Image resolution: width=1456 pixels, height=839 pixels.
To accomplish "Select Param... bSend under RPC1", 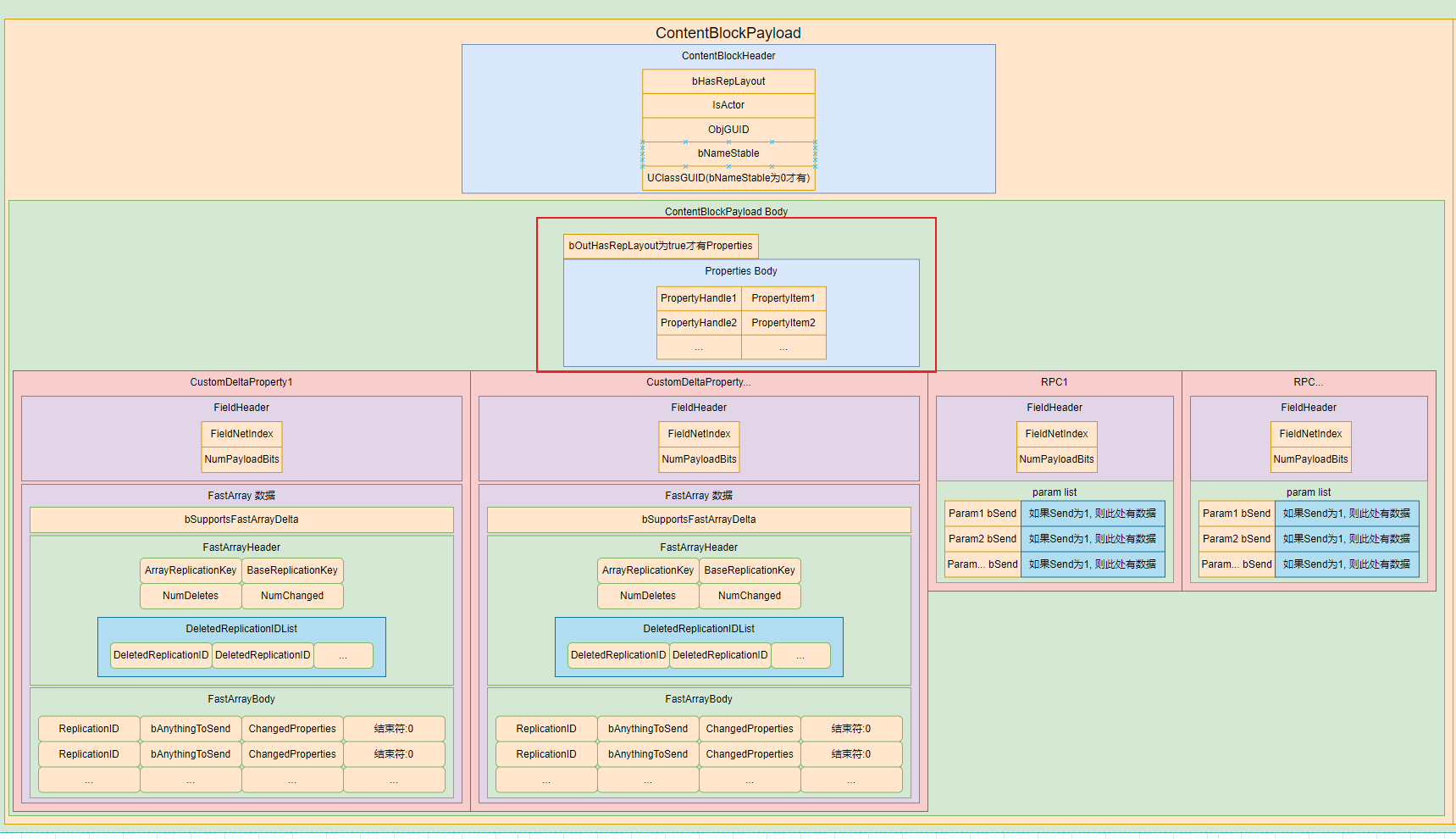I will pyautogui.click(x=983, y=564).
